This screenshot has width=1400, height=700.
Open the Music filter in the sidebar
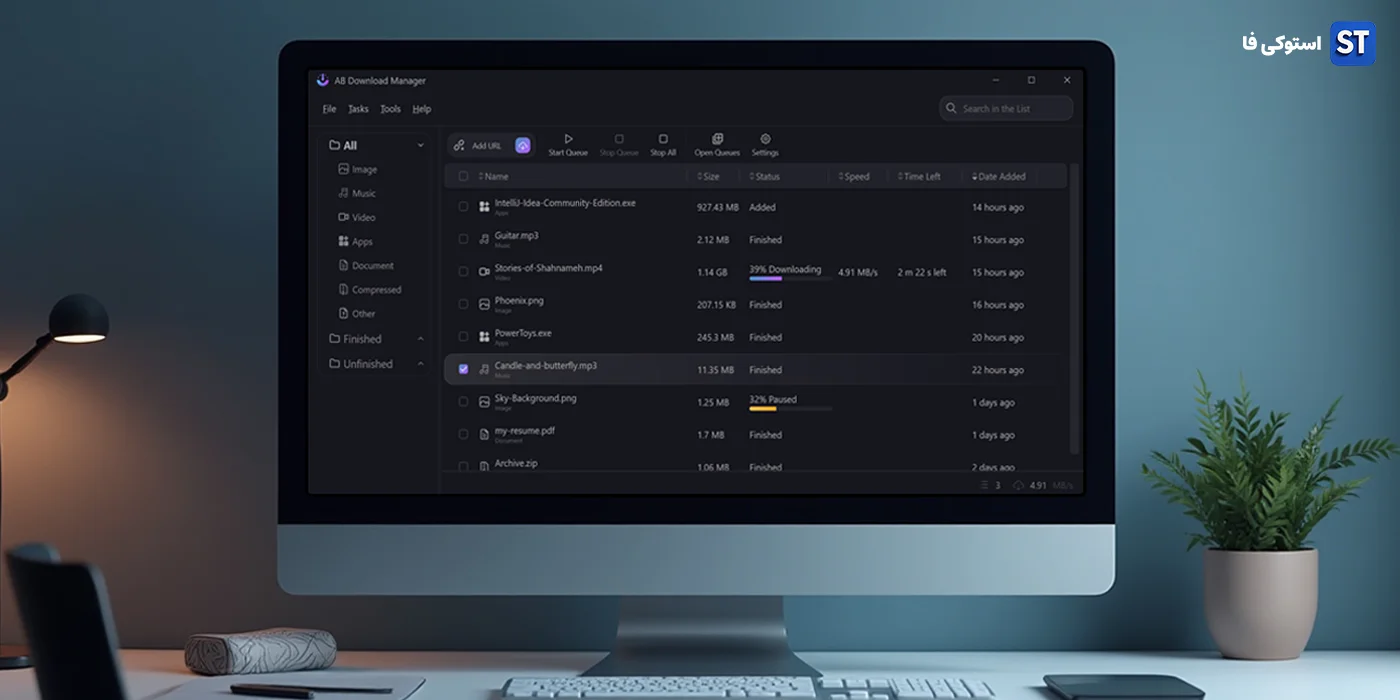pos(363,193)
